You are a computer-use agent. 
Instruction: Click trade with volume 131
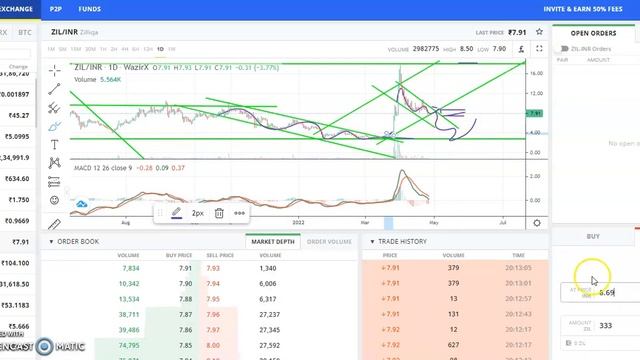(453, 314)
